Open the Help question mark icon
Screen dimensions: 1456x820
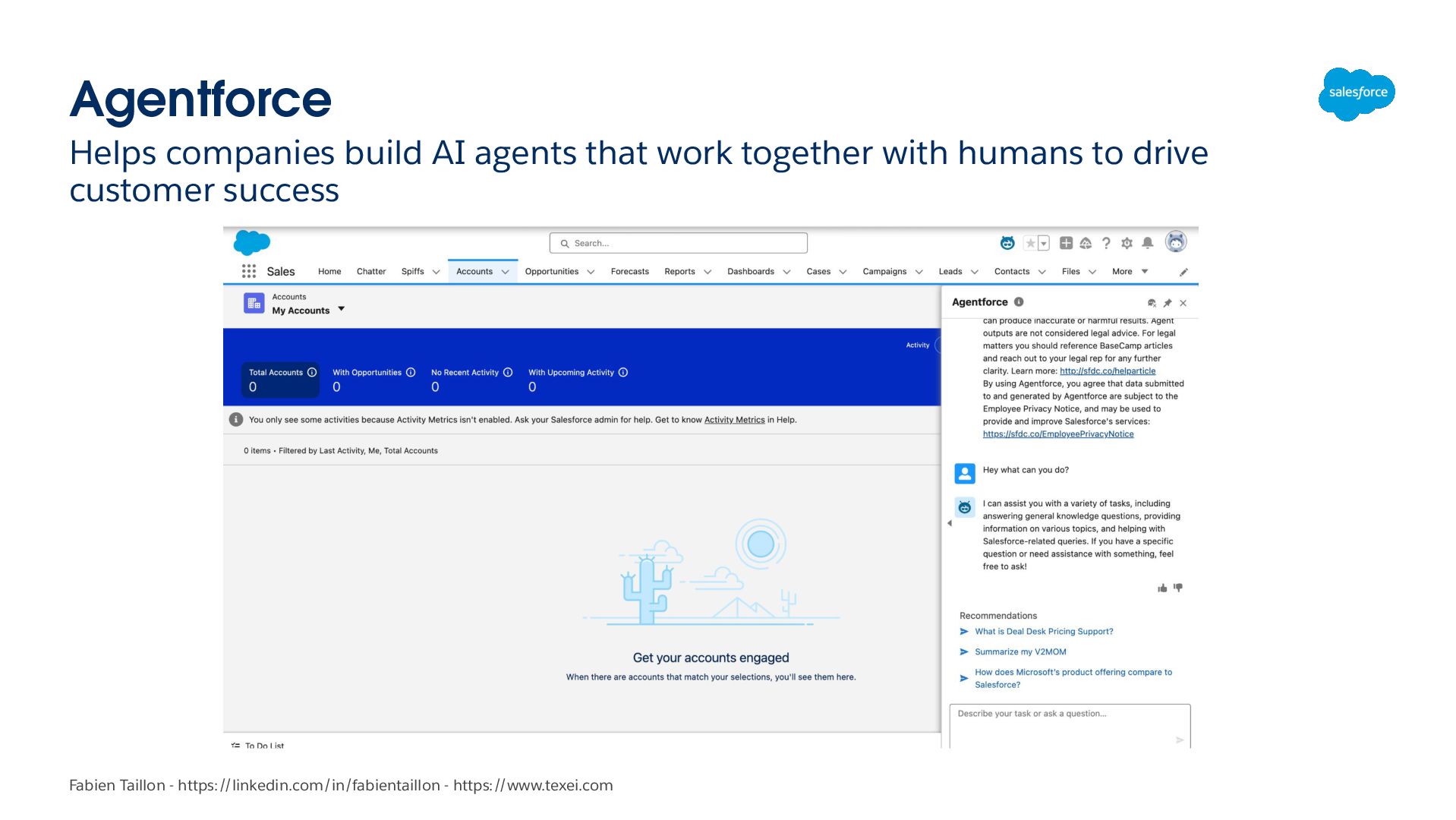coord(1106,243)
